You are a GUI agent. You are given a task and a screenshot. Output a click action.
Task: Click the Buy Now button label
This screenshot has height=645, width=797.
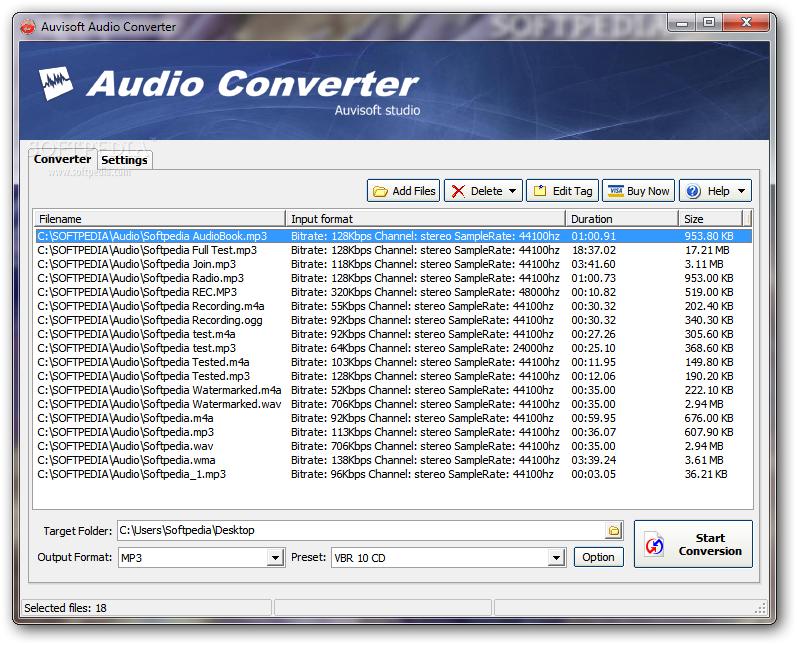[648, 191]
